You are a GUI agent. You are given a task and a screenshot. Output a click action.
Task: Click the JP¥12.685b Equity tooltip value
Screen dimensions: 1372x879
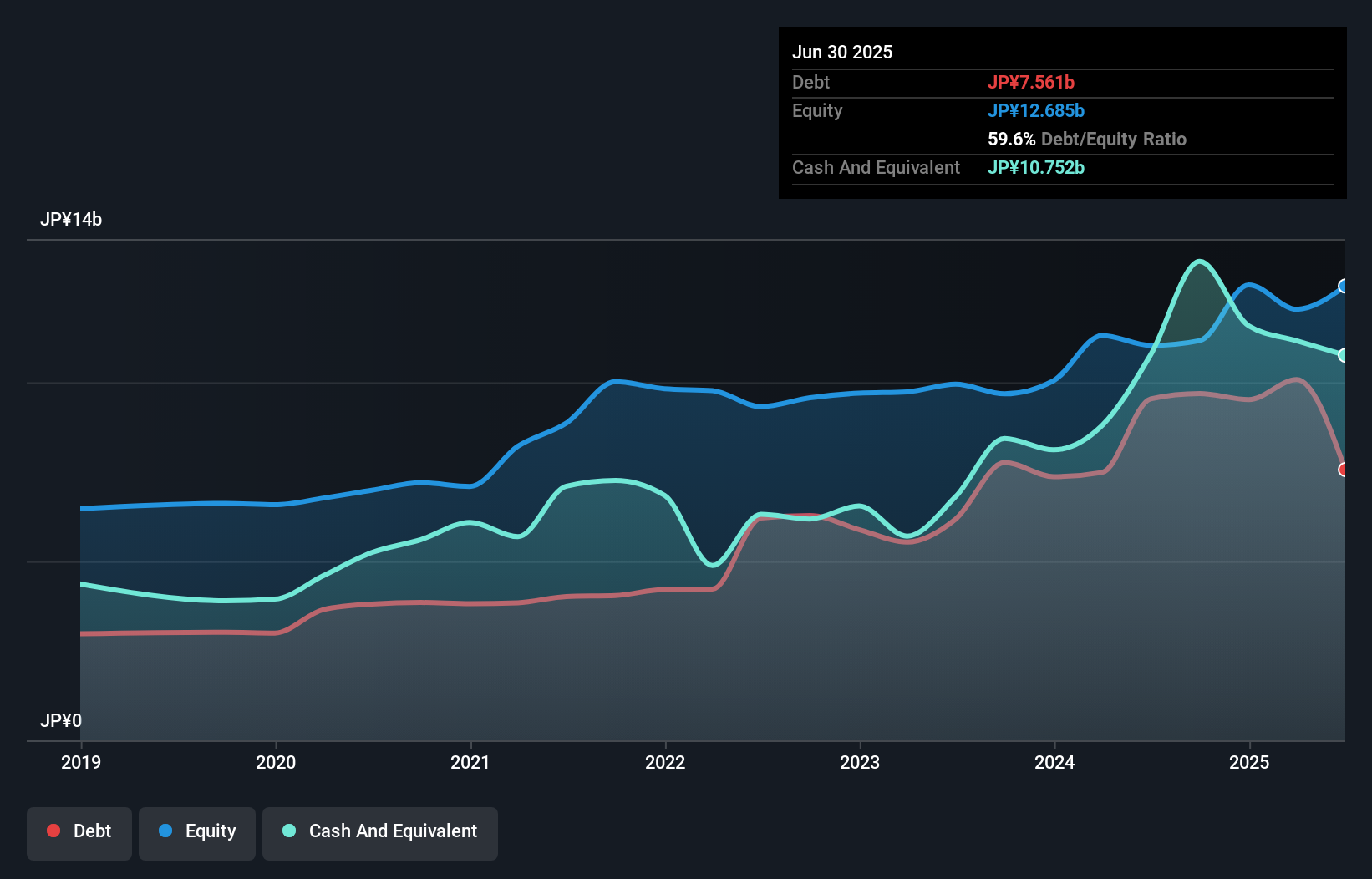click(x=1036, y=111)
